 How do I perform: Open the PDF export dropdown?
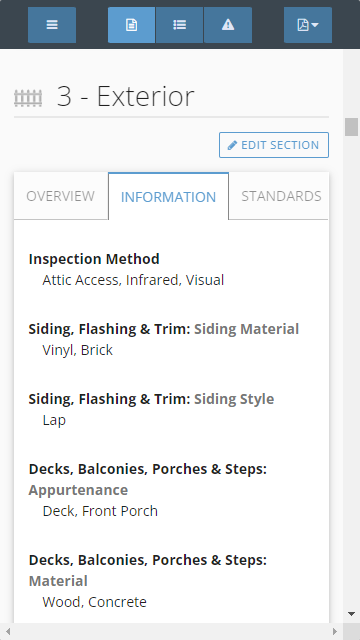click(x=308, y=25)
